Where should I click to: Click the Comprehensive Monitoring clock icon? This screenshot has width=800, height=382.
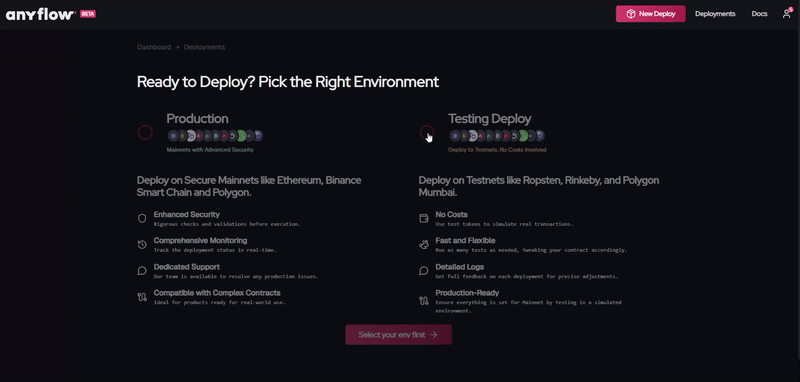pos(142,245)
